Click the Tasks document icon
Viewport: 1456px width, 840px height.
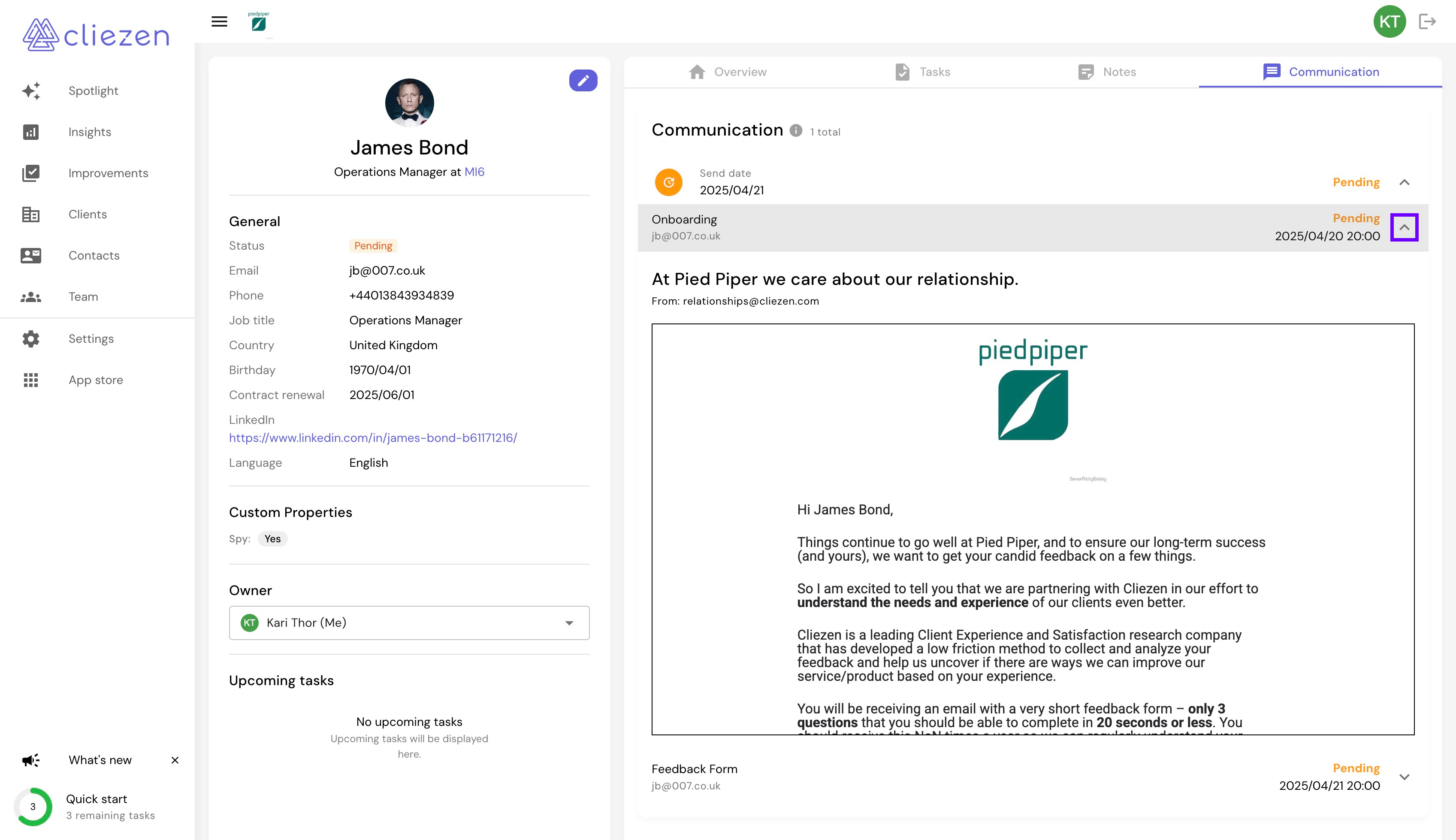[902, 72]
